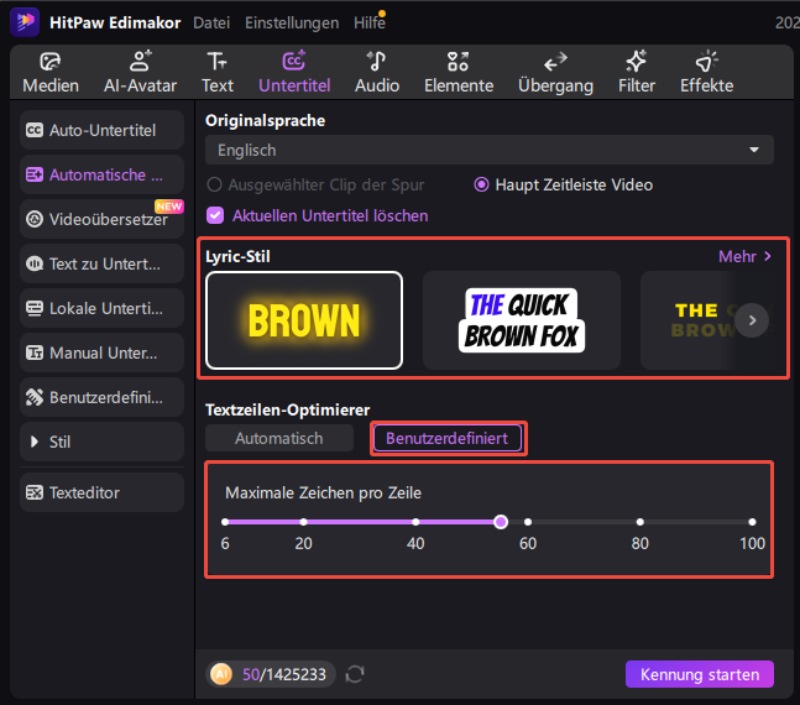Click the Mehr link for lyric styles
The image size is (800, 705).
(x=744, y=257)
